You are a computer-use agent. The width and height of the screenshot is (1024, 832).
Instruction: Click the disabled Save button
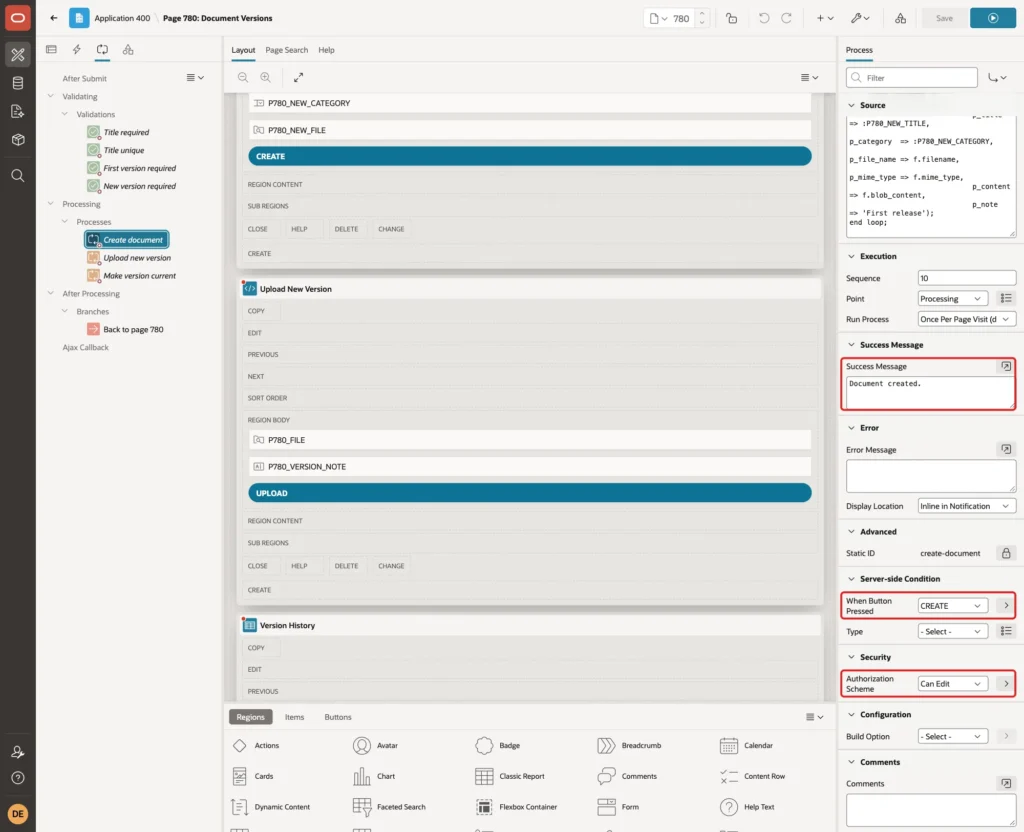tap(944, 18)
